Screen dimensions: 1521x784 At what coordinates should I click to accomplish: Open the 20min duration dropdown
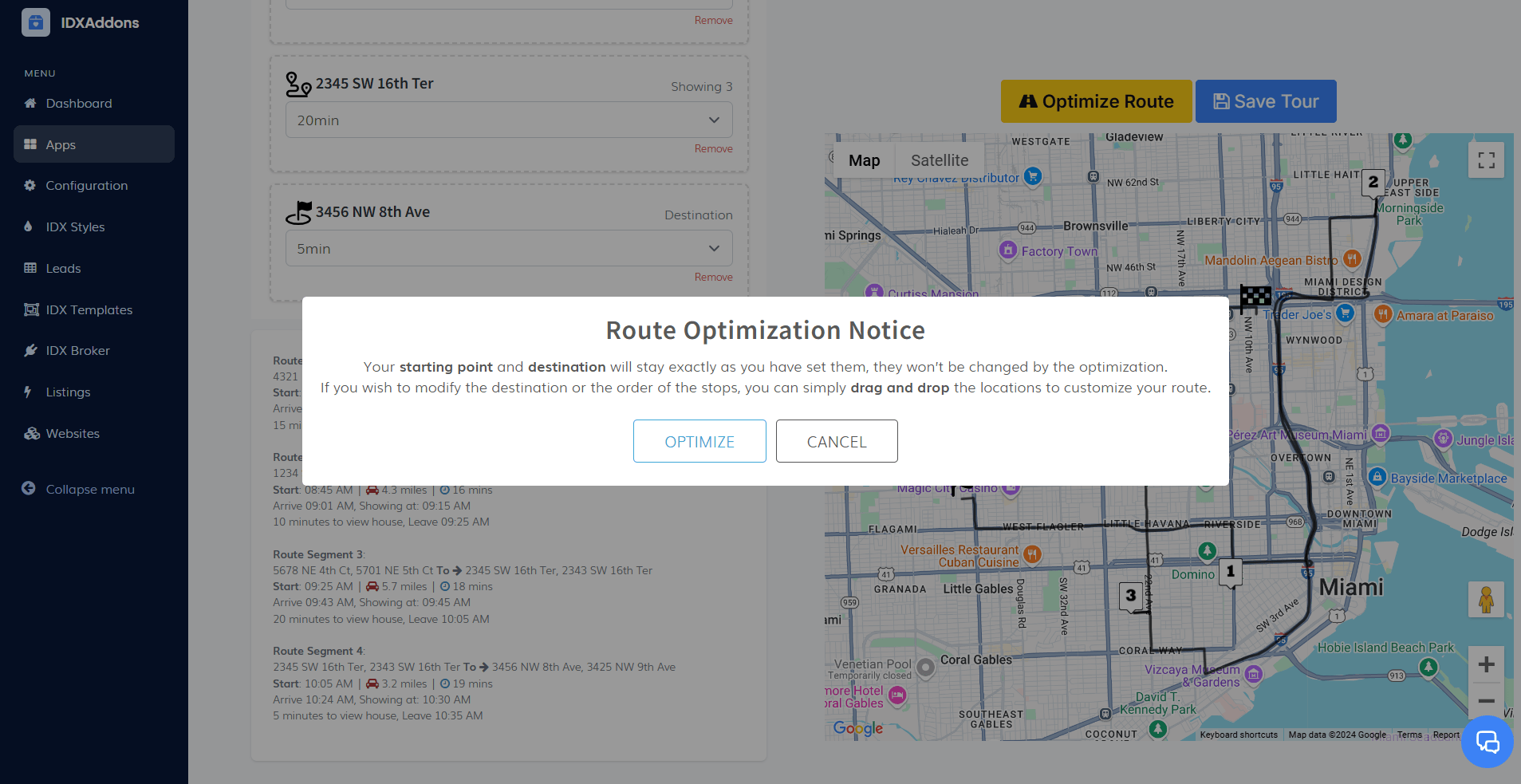509,120
